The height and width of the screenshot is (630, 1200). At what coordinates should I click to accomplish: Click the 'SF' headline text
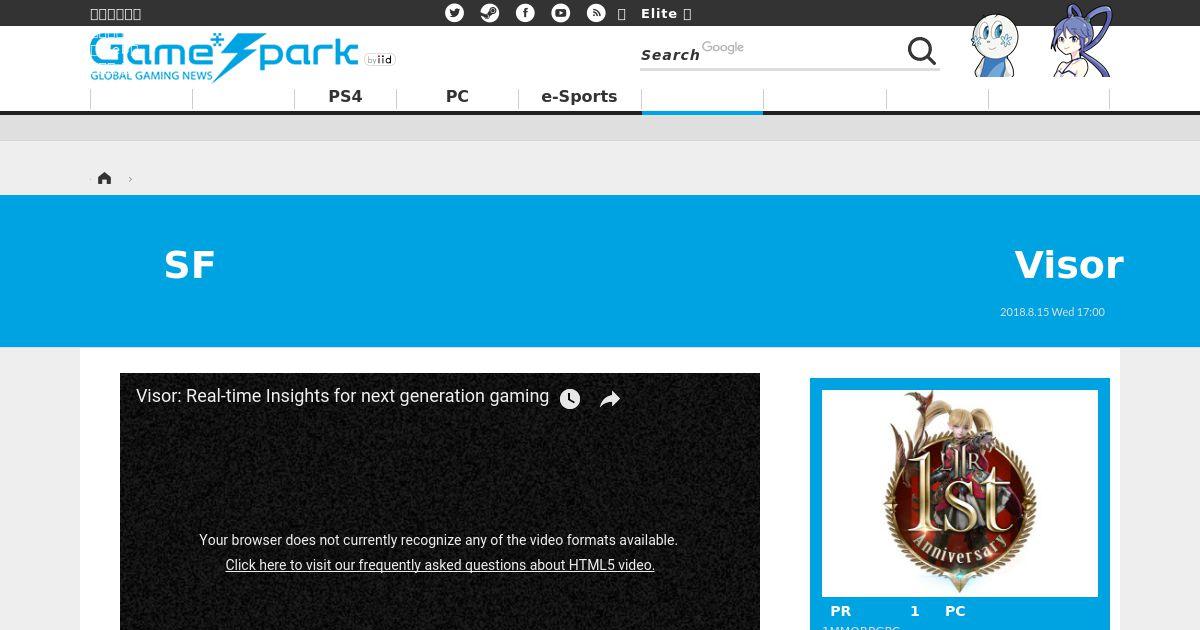tap(189, 265)
